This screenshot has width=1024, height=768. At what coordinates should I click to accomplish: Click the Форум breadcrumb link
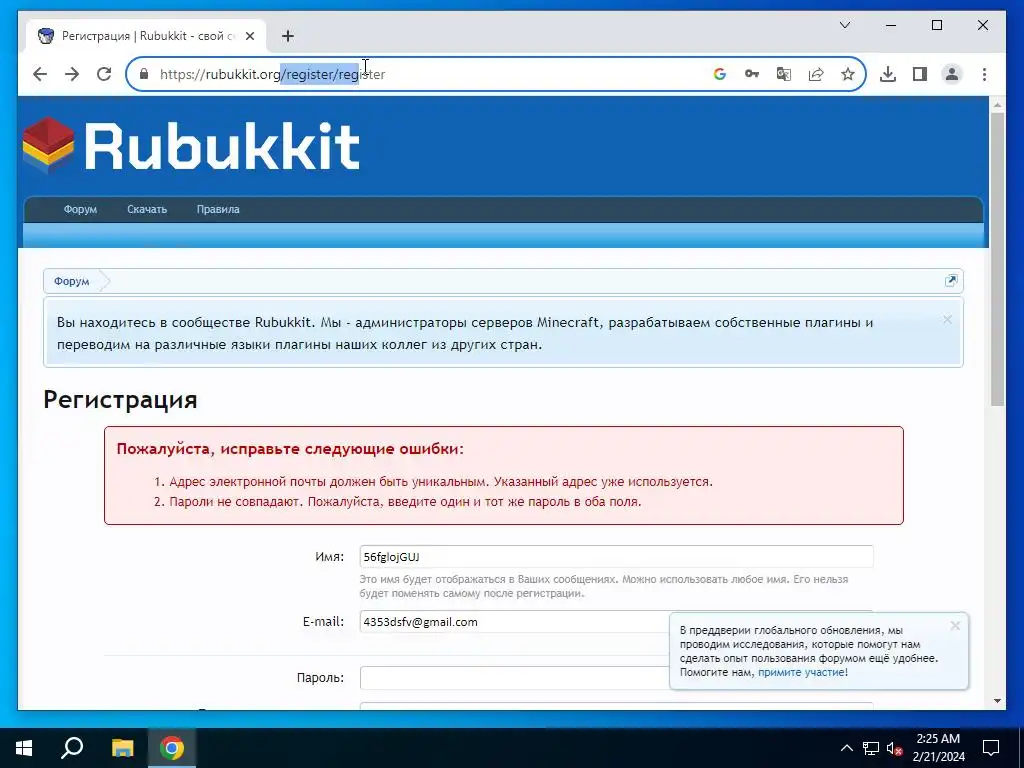tap(72, 281)
